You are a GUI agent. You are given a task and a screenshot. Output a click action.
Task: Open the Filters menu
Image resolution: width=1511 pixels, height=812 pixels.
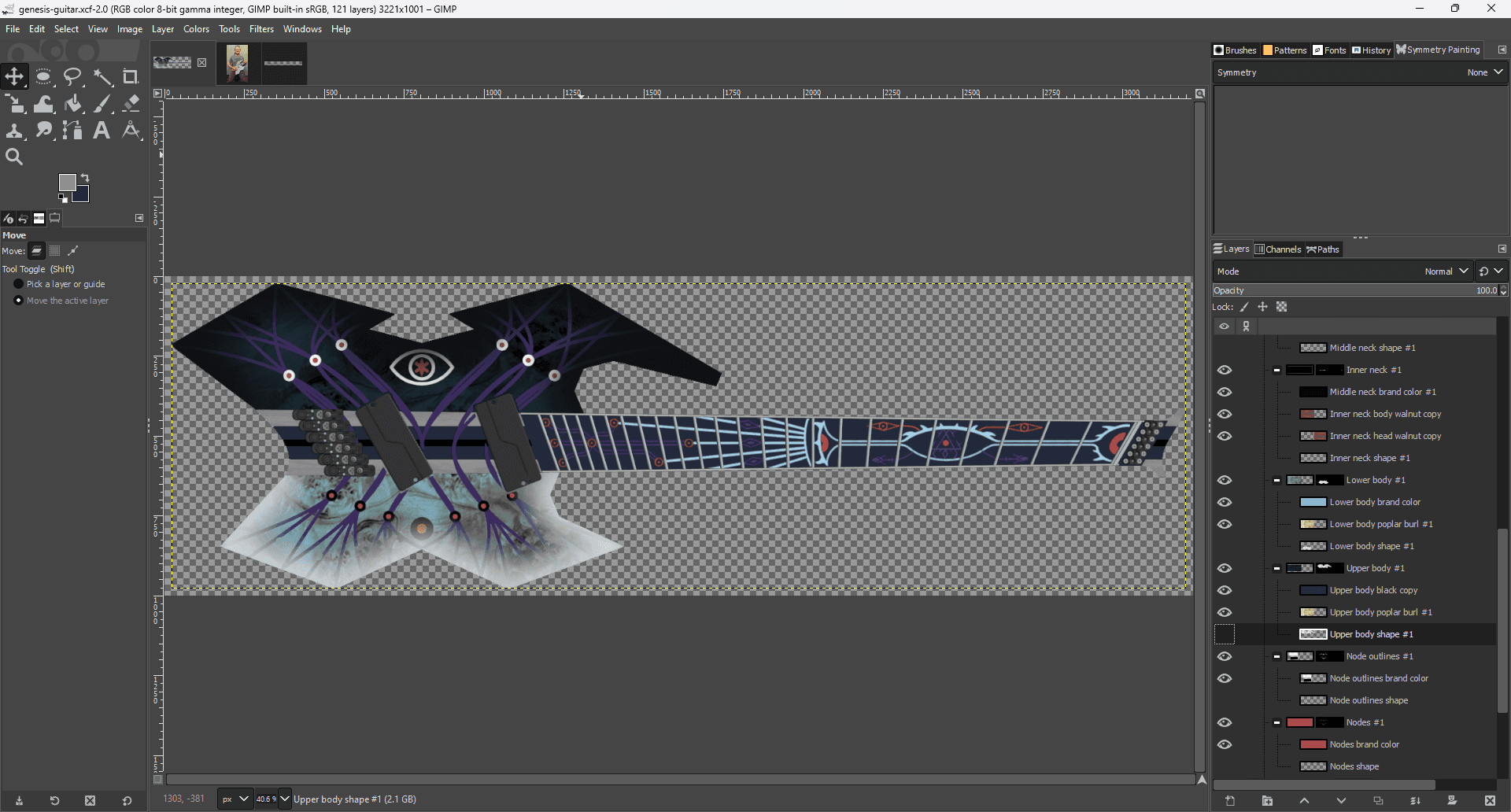tap(261, 29)
